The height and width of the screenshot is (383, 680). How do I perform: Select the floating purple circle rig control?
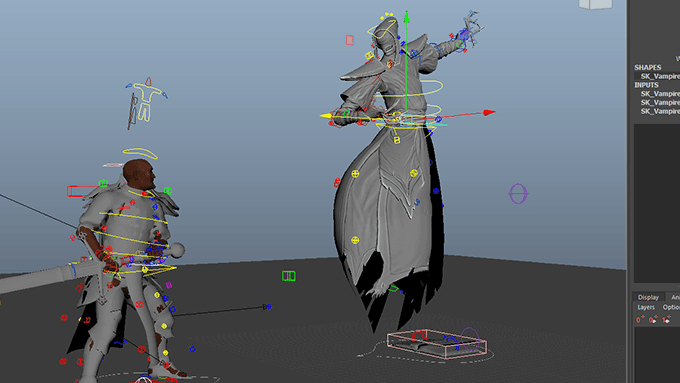click(518, 193)
